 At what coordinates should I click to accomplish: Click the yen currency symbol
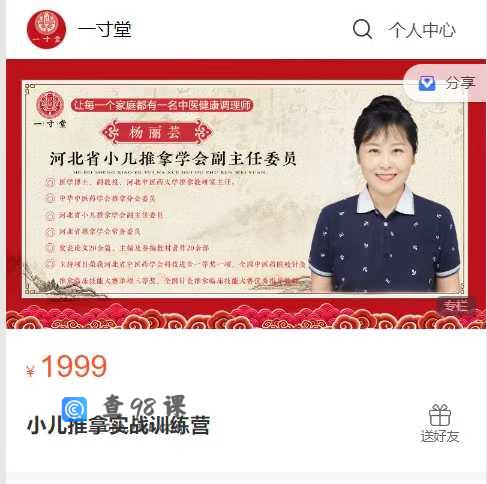[x=31, y=371]
